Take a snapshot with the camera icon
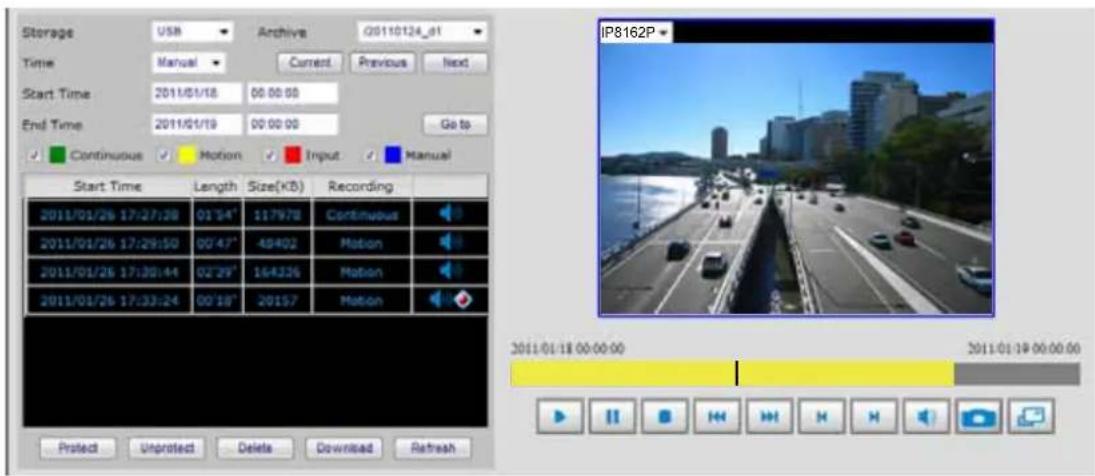The image size is (1095, 476). tap(978, 417)
